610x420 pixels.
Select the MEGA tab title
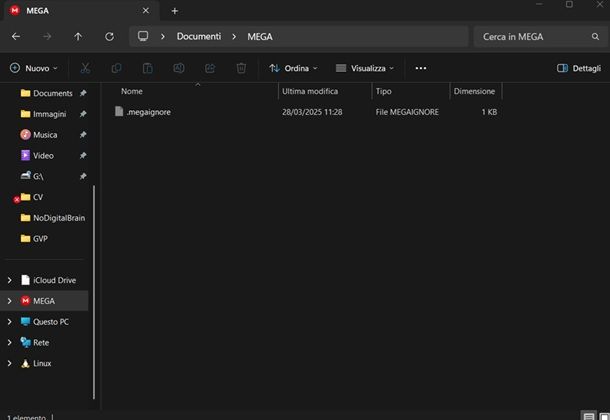[37, 10]
